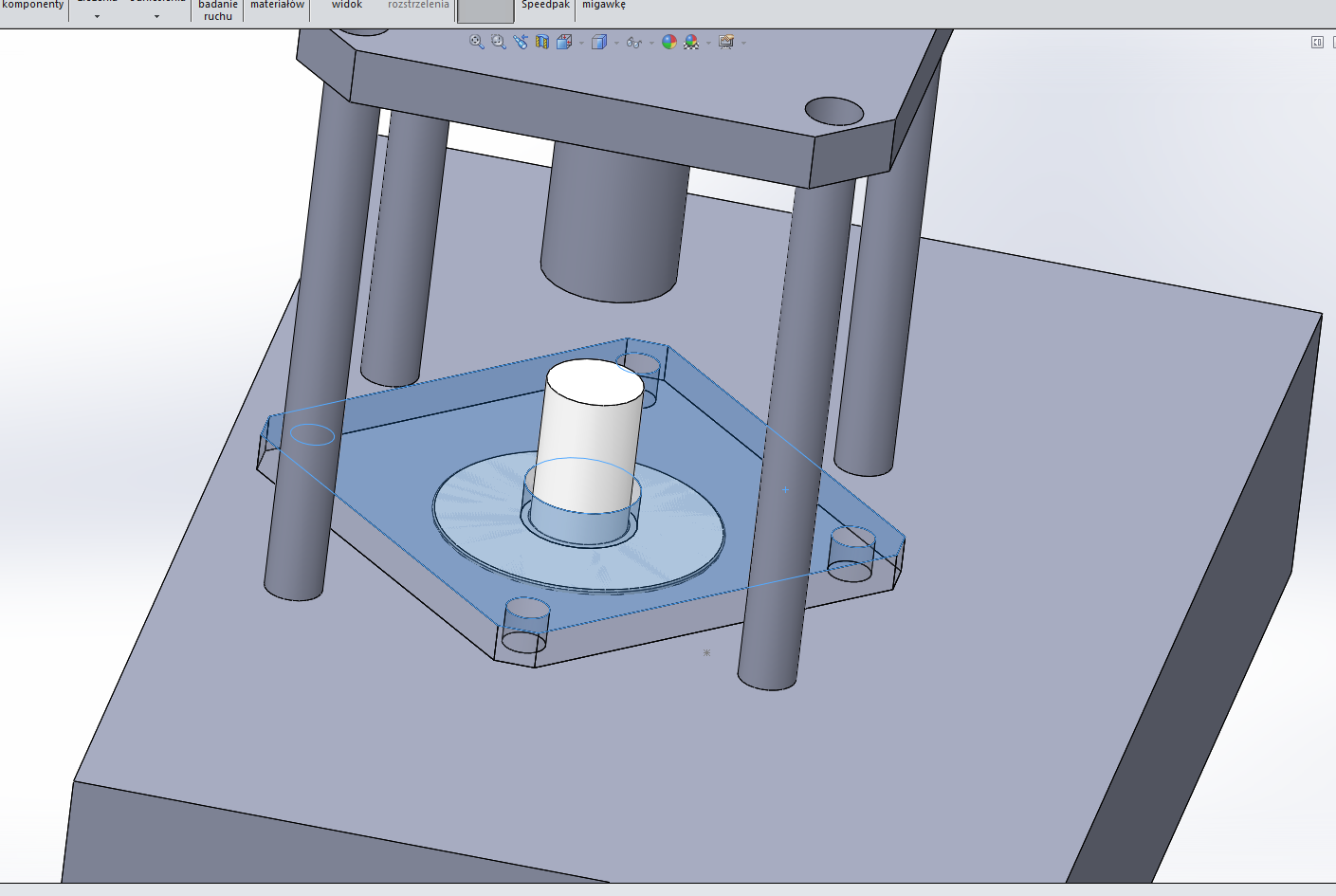Expand the Hide/Show Items dropdown arrow
The image size is (1336, 896).
651,43
